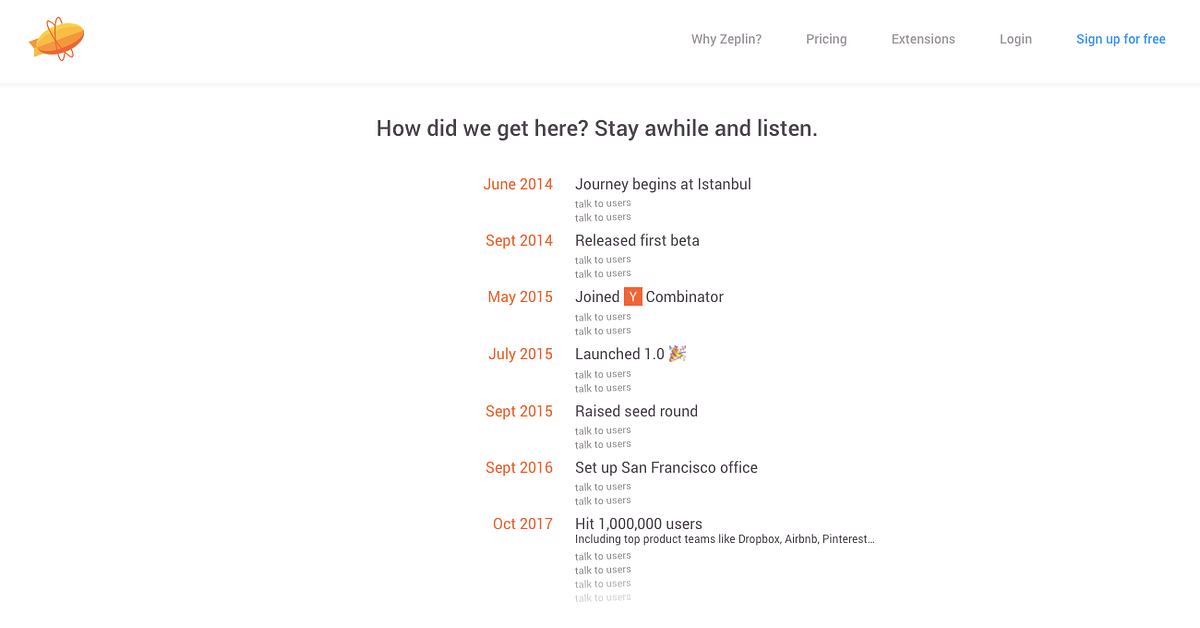Select the Sept 2016 date label
This screenshot has width=1200, height=628.
519,467
